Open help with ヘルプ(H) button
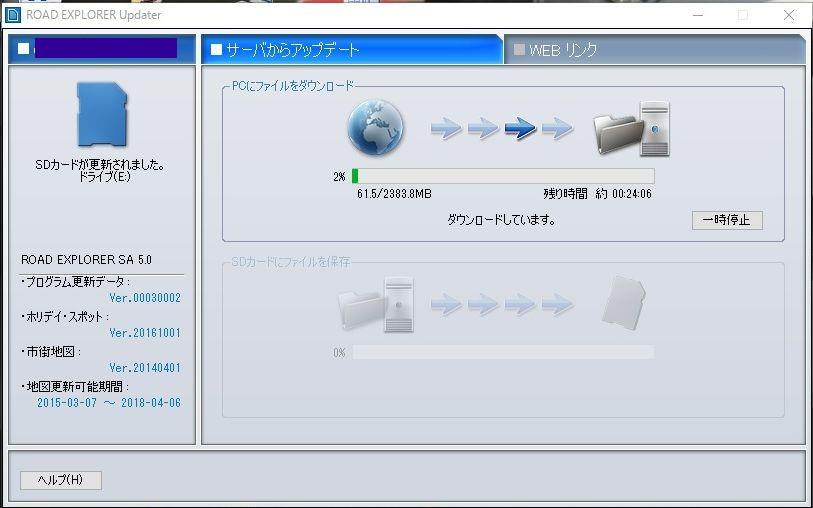The width and height of the screenshot is (813, 508). (x=61, y=480)
